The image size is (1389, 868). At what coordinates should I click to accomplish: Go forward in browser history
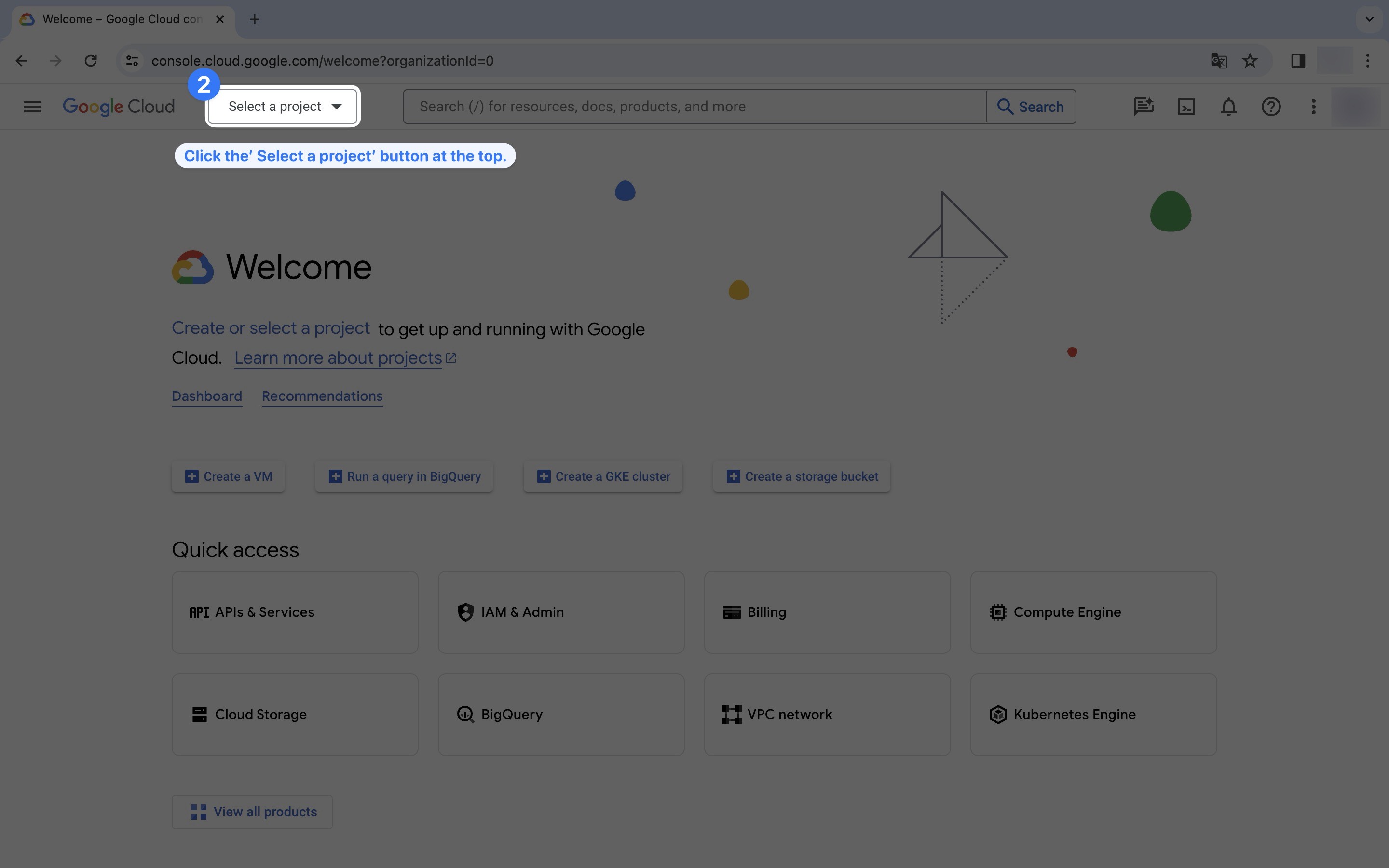pos(55,61)
